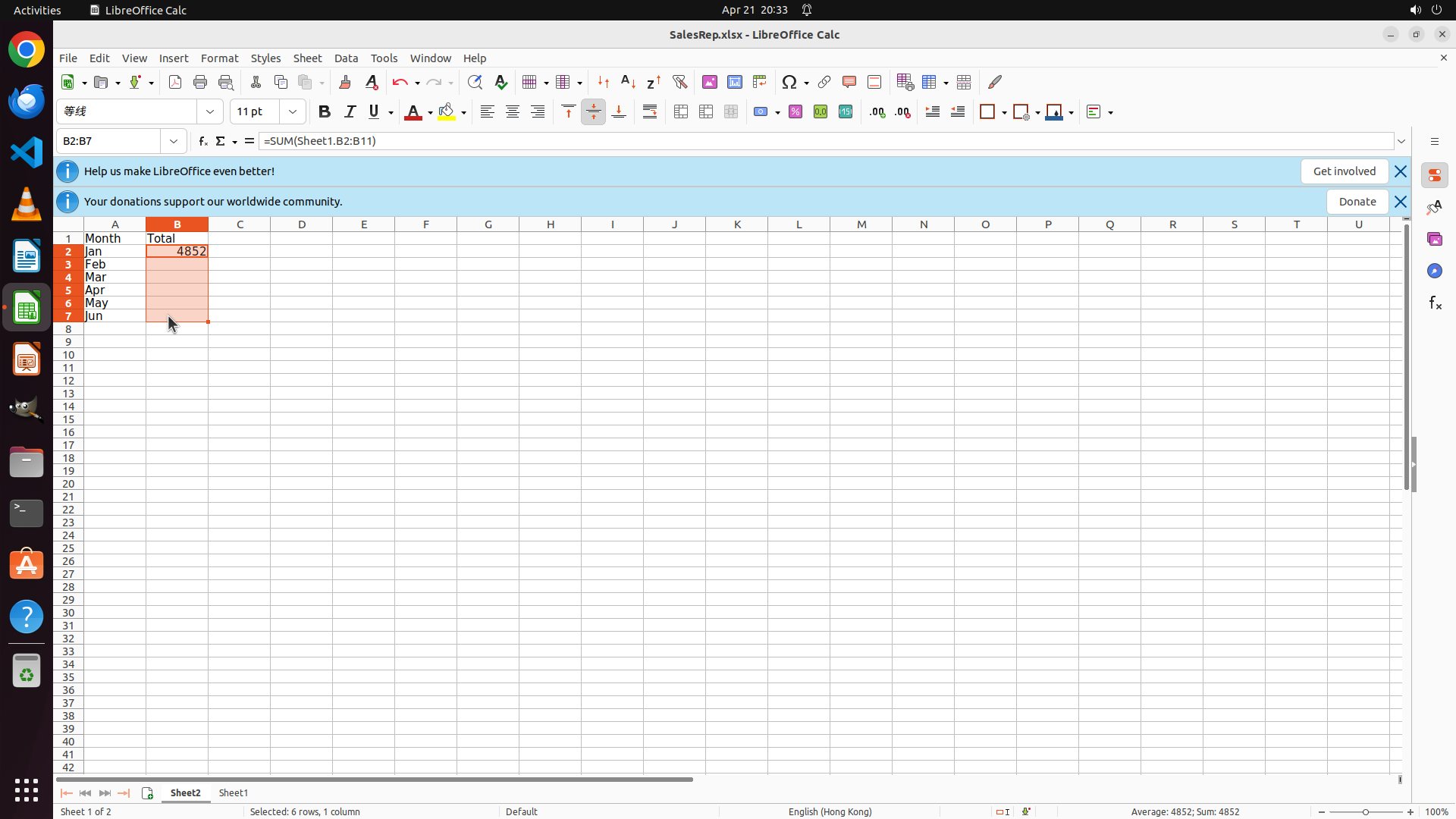Click the Get involved button

coord(1344,171)
